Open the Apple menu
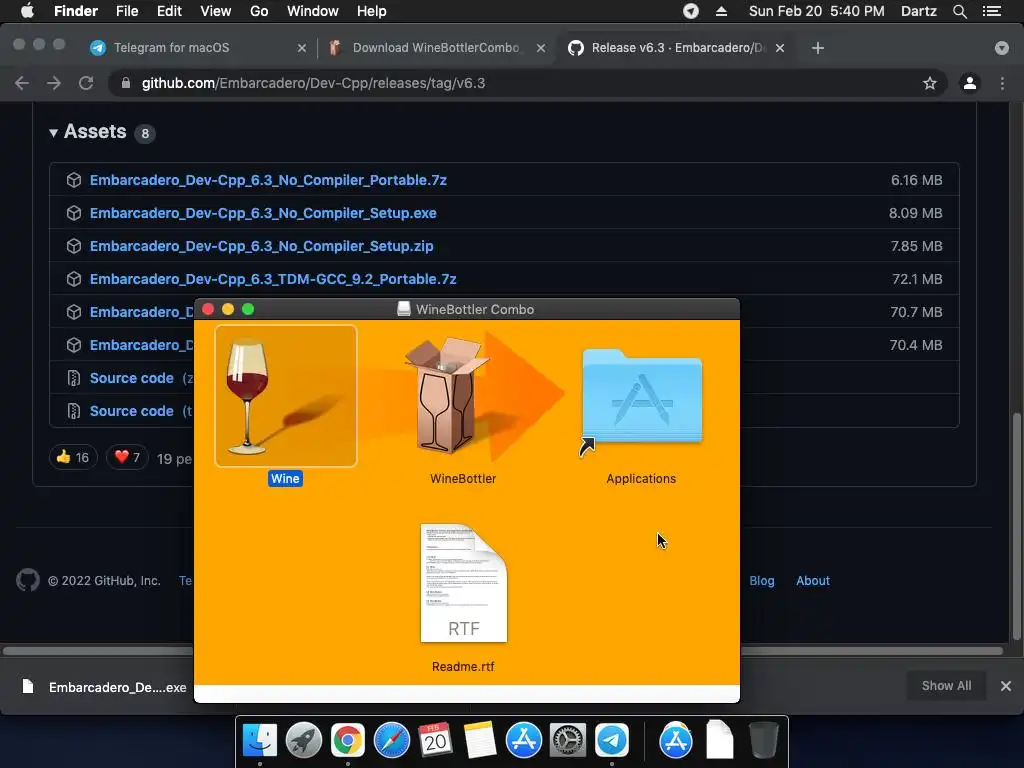 27,11
